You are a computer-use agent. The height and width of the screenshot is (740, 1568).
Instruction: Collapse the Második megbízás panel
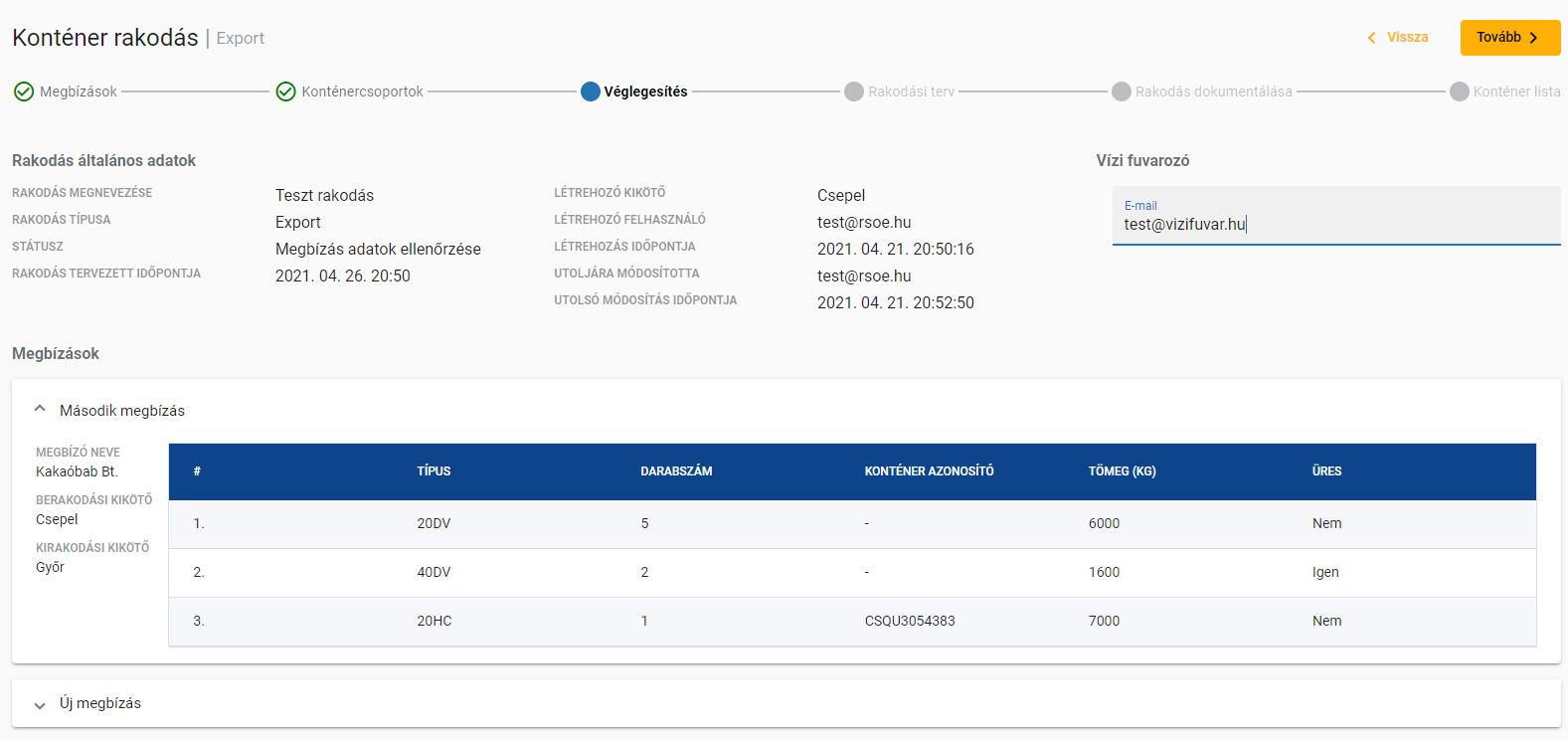pyautogui.click(x=40, y=409)
